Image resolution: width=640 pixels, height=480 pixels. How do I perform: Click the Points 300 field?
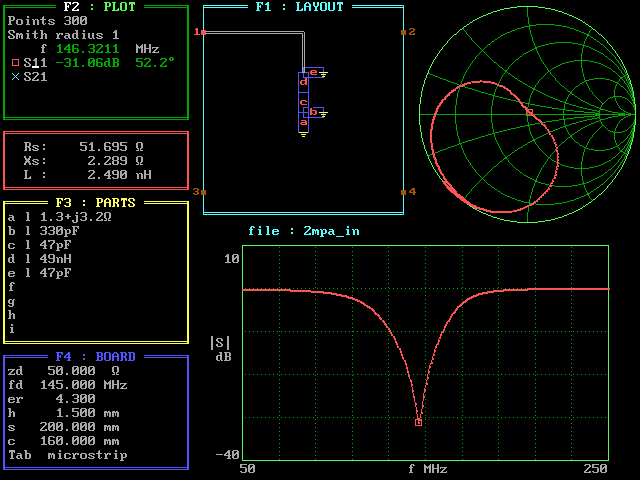(x=47, y=20)
